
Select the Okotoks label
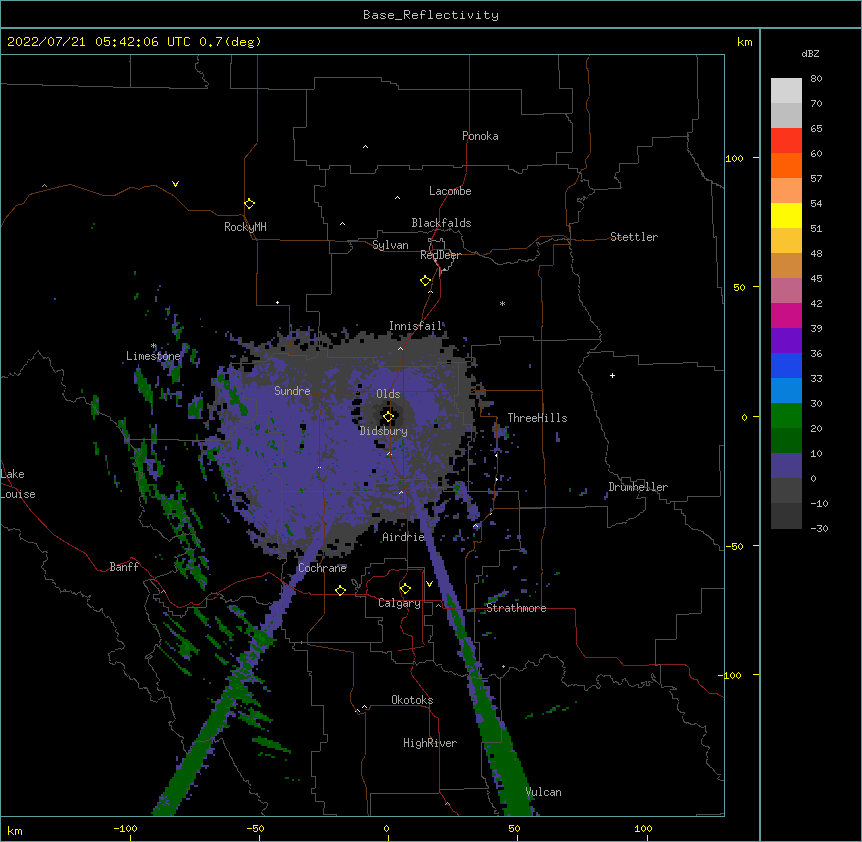click(412, 700)
